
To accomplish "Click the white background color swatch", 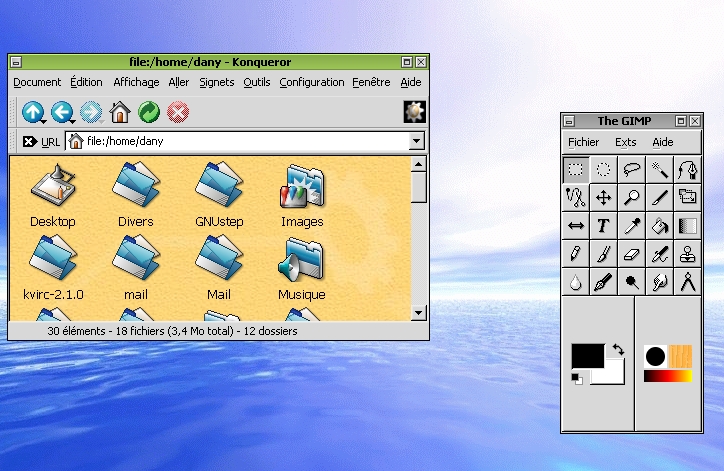I will pos(614,376).
